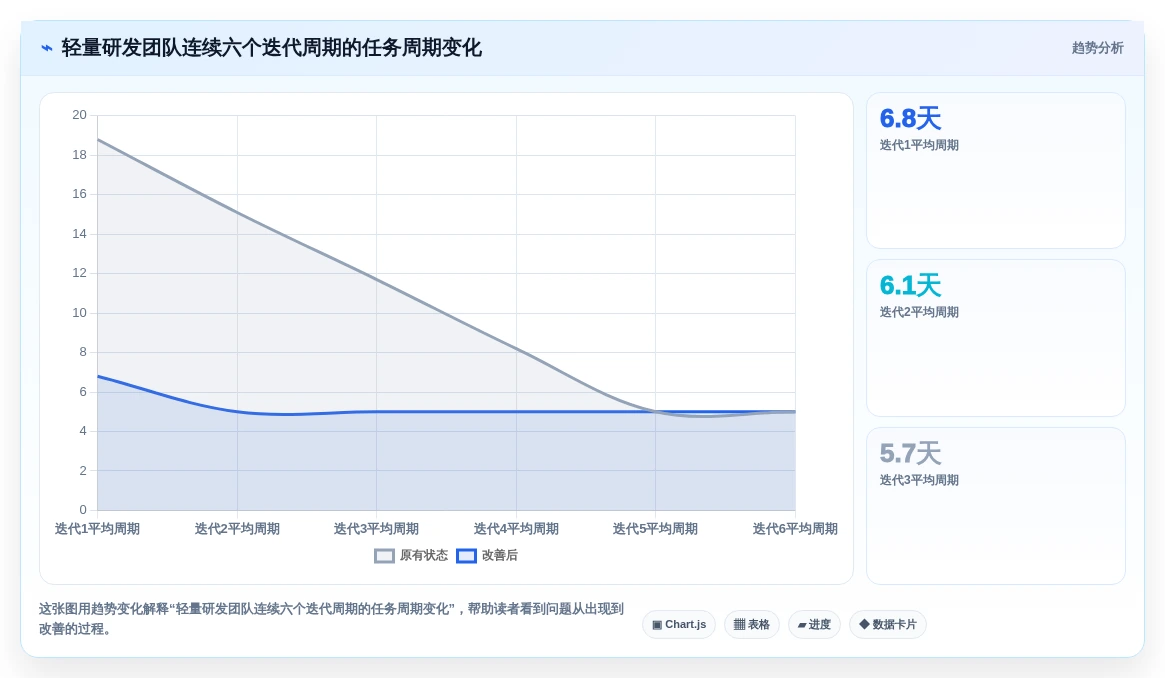Screen dimensions: 1165x678
Task: Click the 迭代2平均周期 card caption
Action: [x=919, y=313]
